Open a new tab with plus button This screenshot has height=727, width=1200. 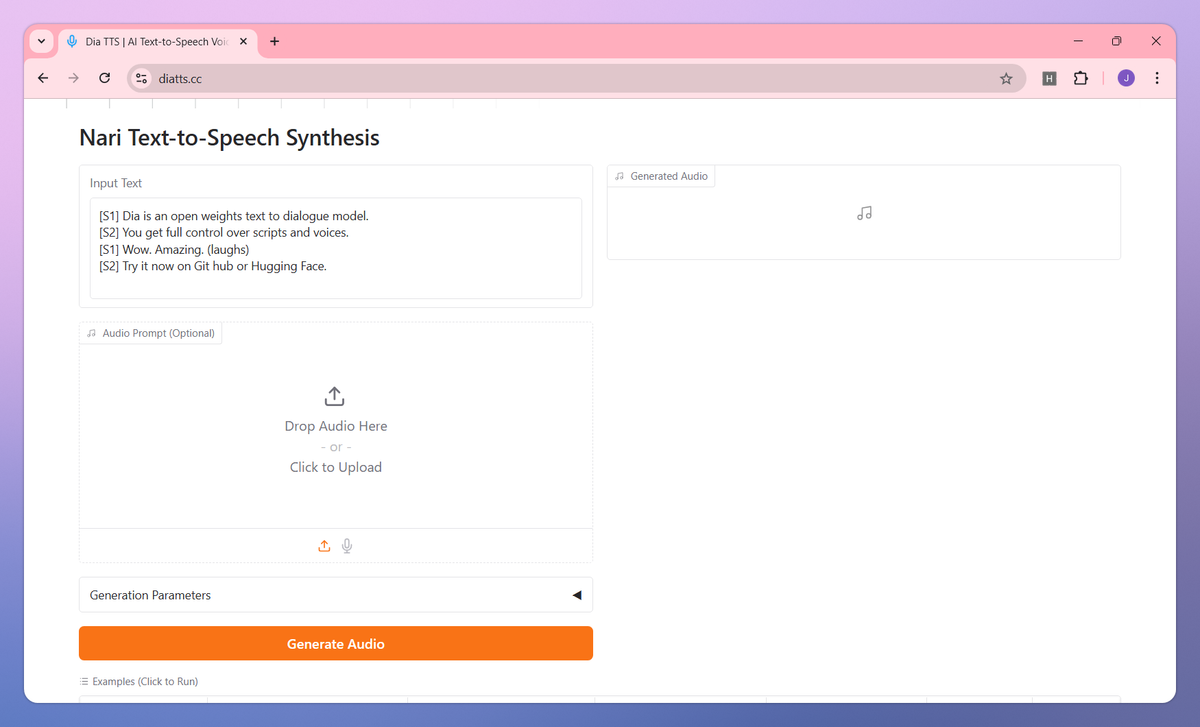pos(275,42)
